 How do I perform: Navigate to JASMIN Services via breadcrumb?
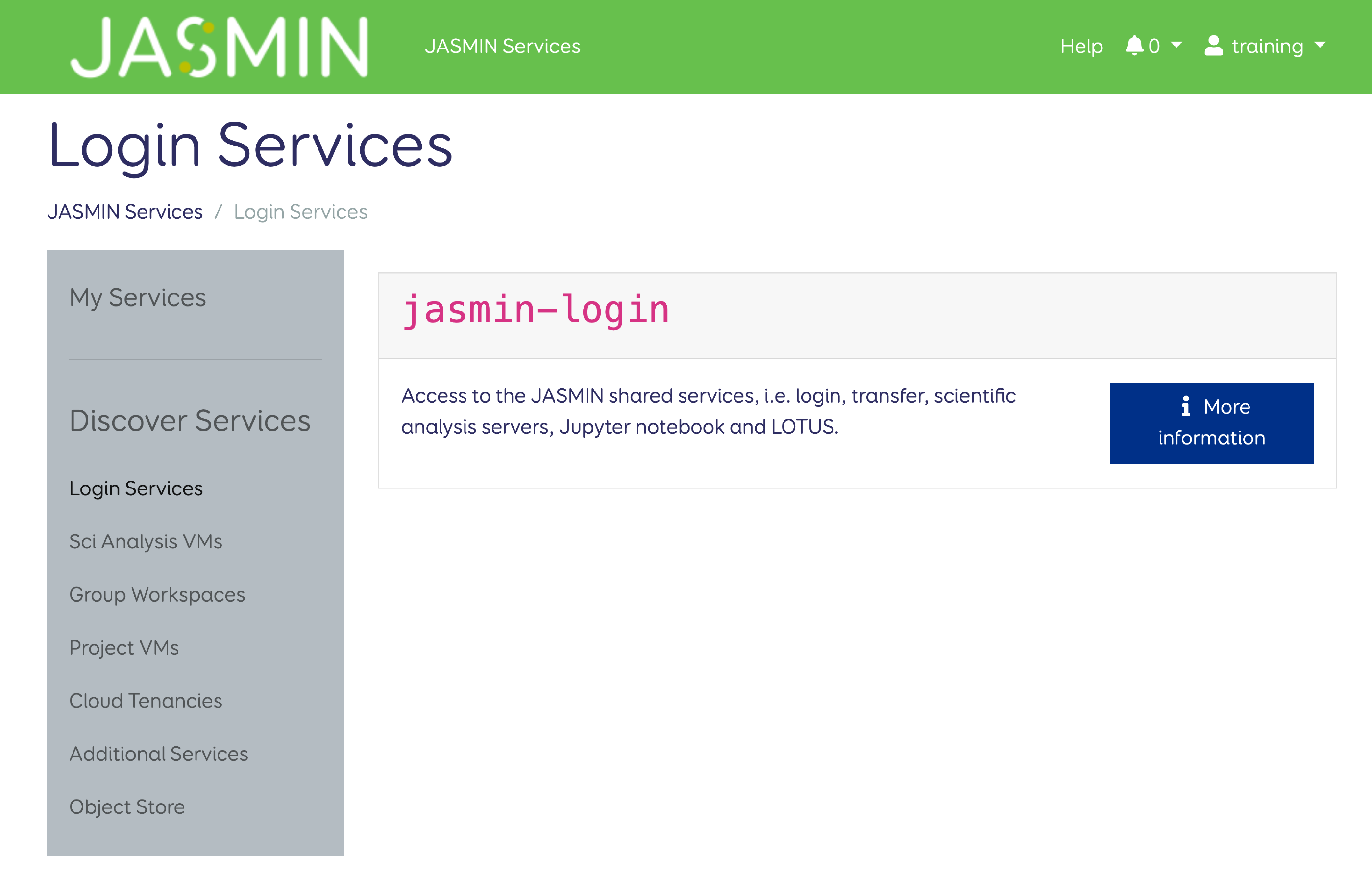125,211
